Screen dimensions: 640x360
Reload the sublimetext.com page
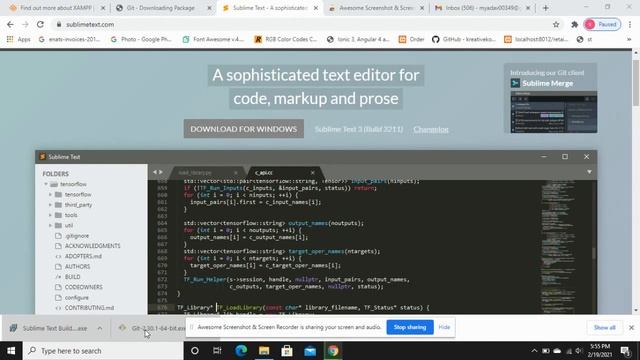tap(40, 24)
